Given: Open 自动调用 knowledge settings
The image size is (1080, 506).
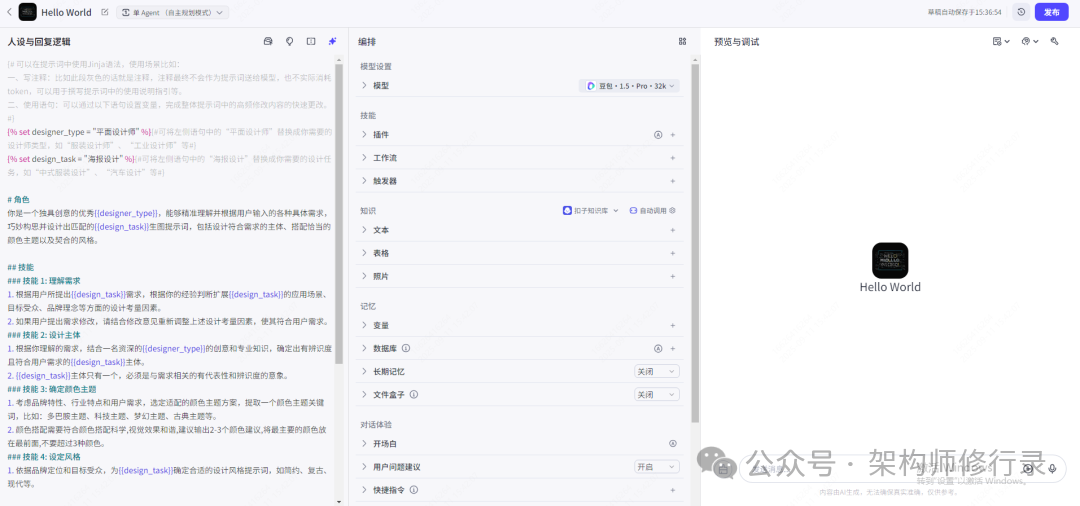Looking at the screenshot, I should click(x=652, y=211).
